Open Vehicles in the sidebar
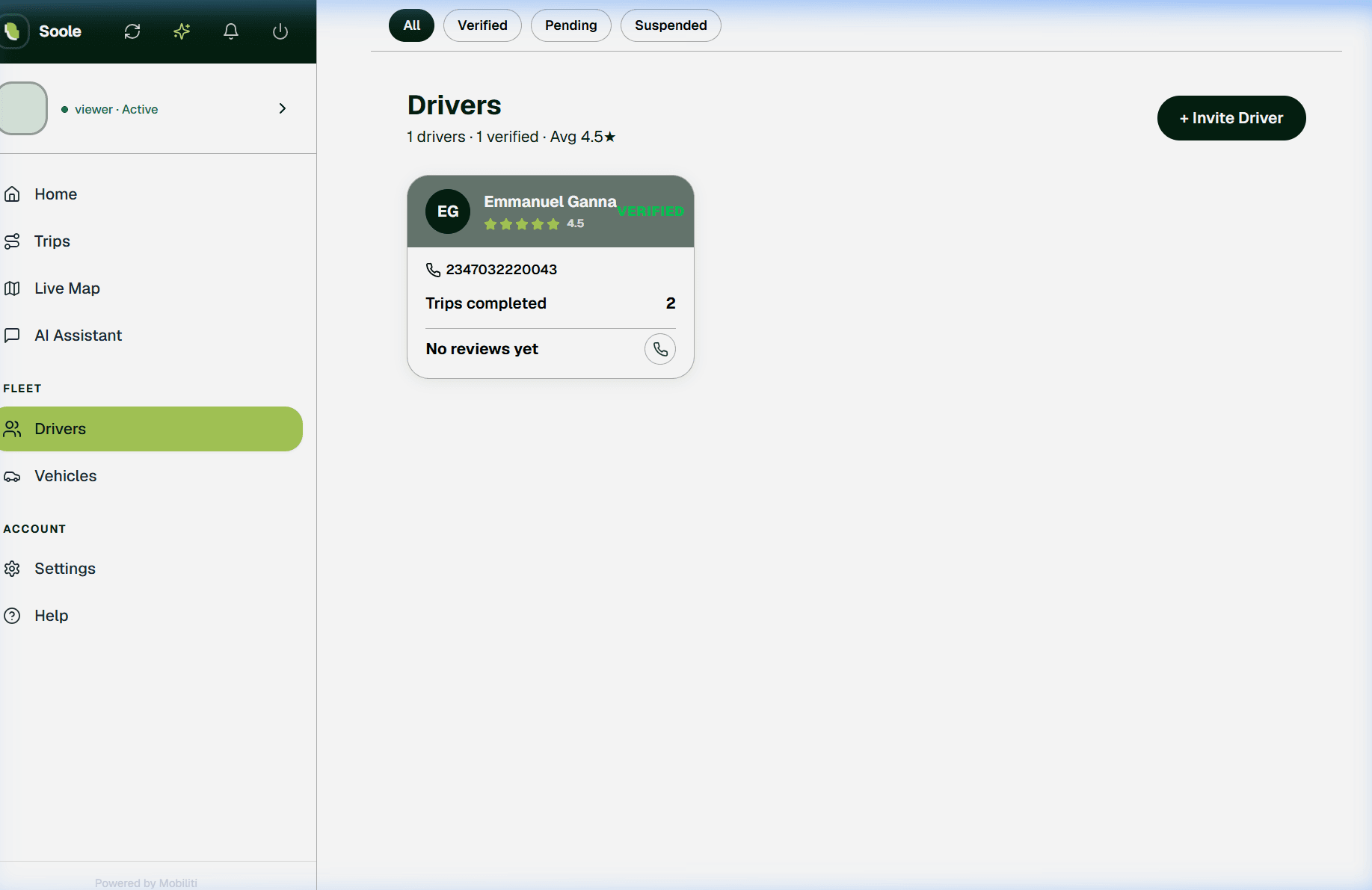 coord(151,476)
